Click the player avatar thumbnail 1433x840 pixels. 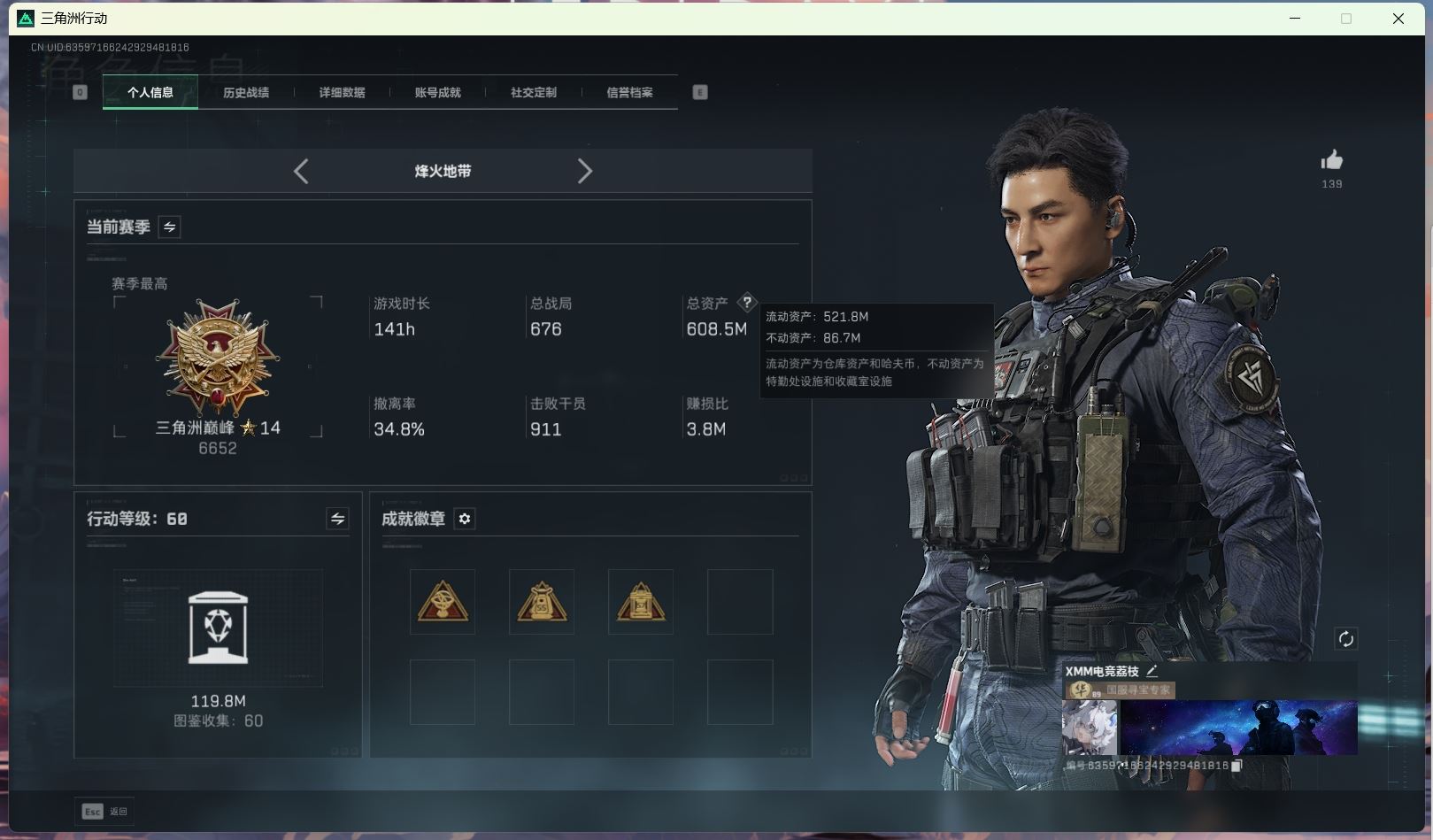(x=1089, y=728)
